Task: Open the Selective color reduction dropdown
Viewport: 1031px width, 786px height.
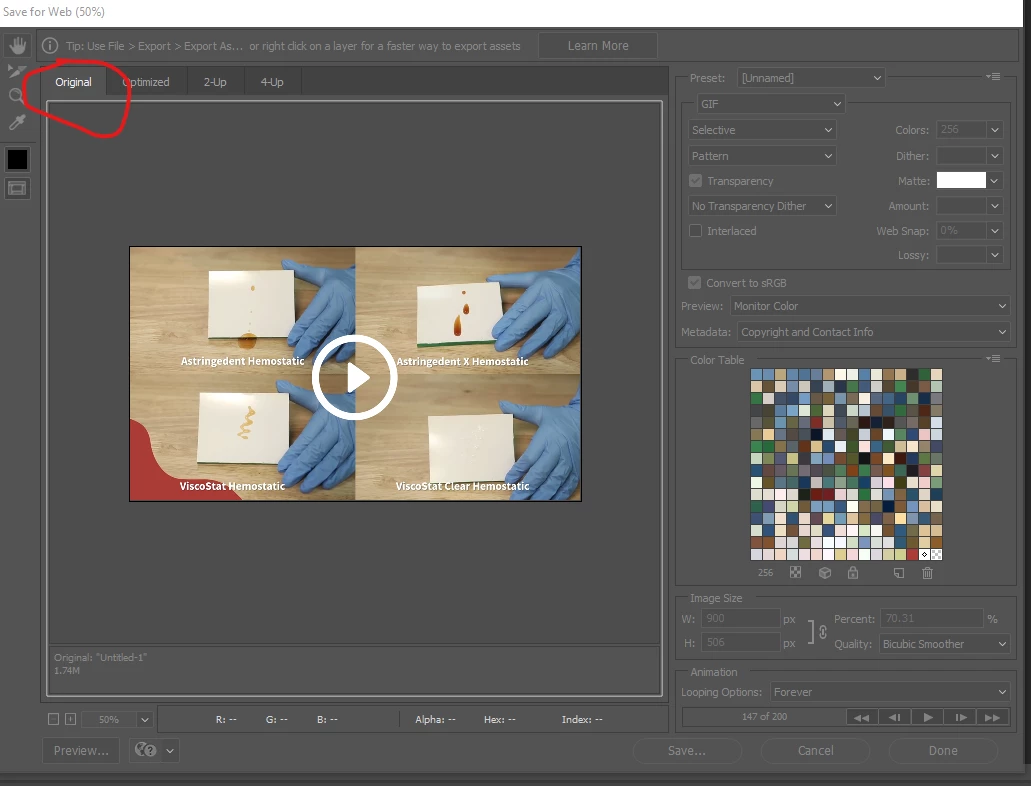Action: [761, 130]
